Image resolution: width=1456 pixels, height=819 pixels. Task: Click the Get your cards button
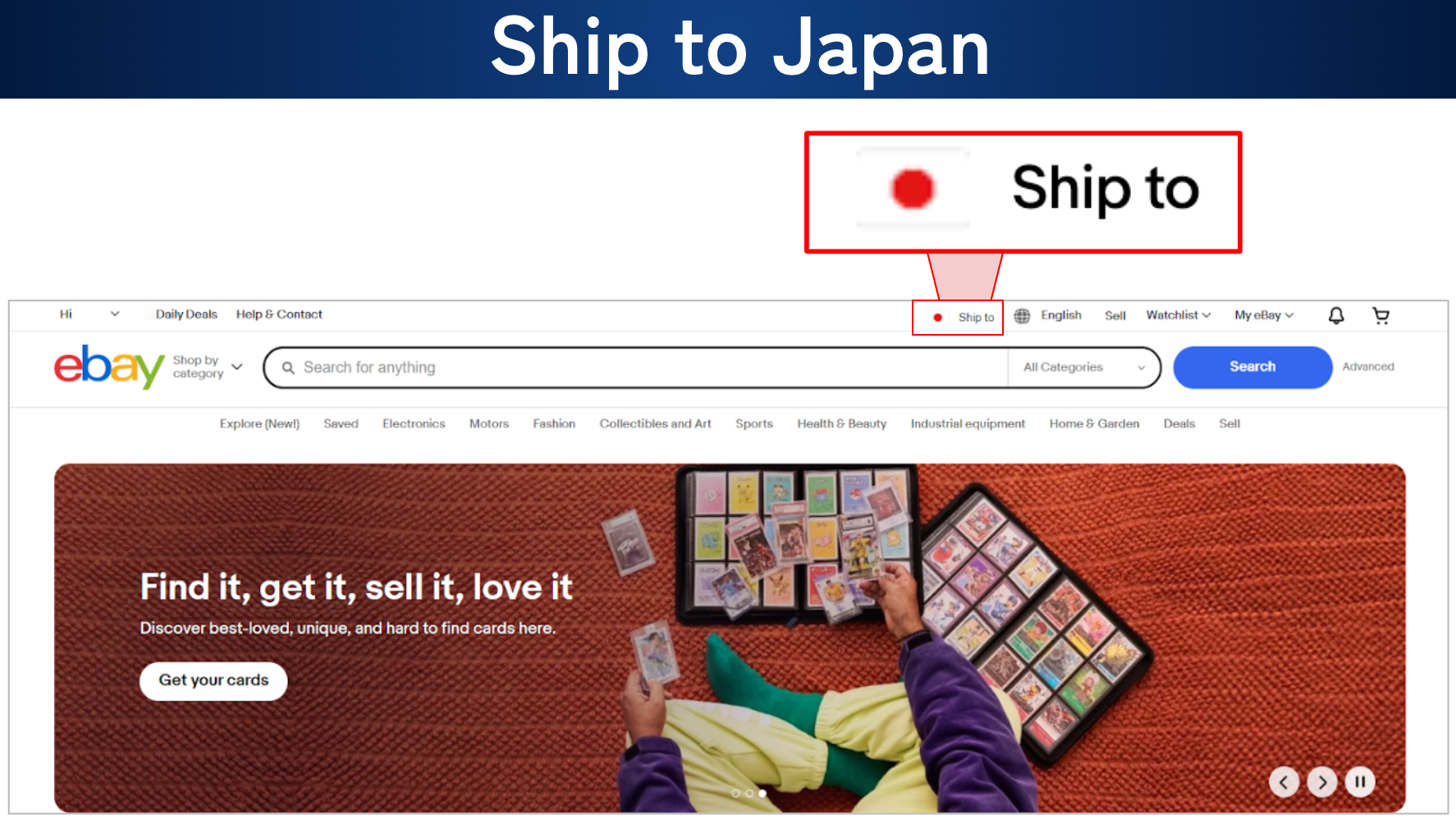(x=213, y=681)
